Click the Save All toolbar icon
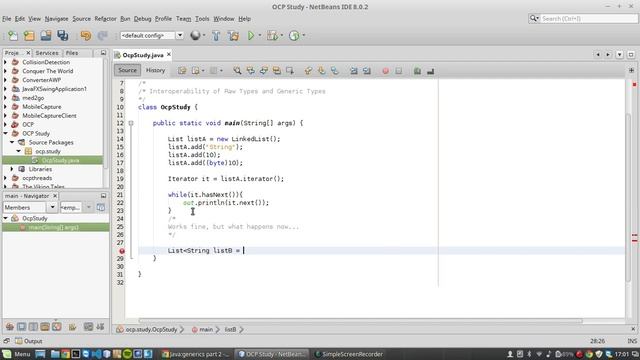Image resolution: width=640 pixels, height=360 pixels. tap(62, 36)
